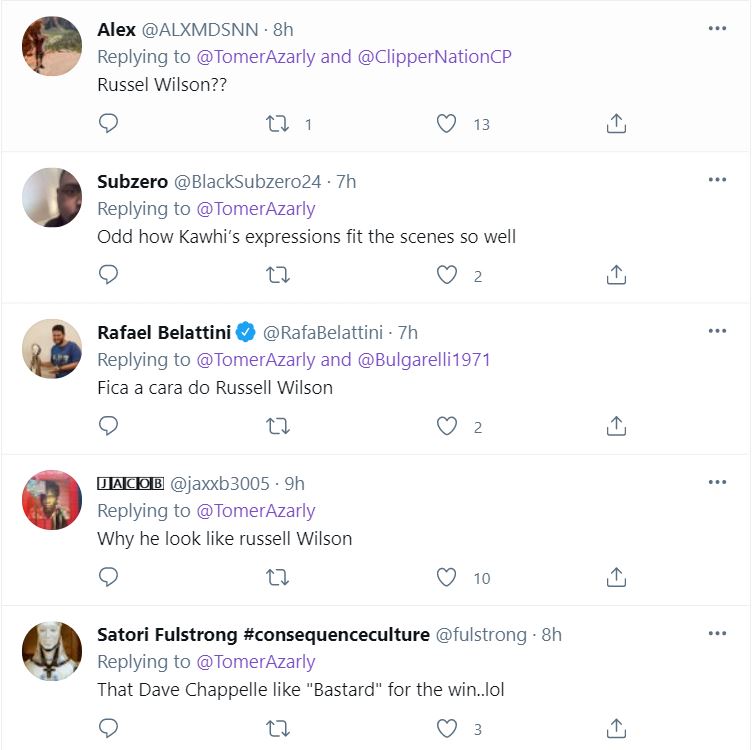Like the tweet with 10 likes

(x=447, y=577)
